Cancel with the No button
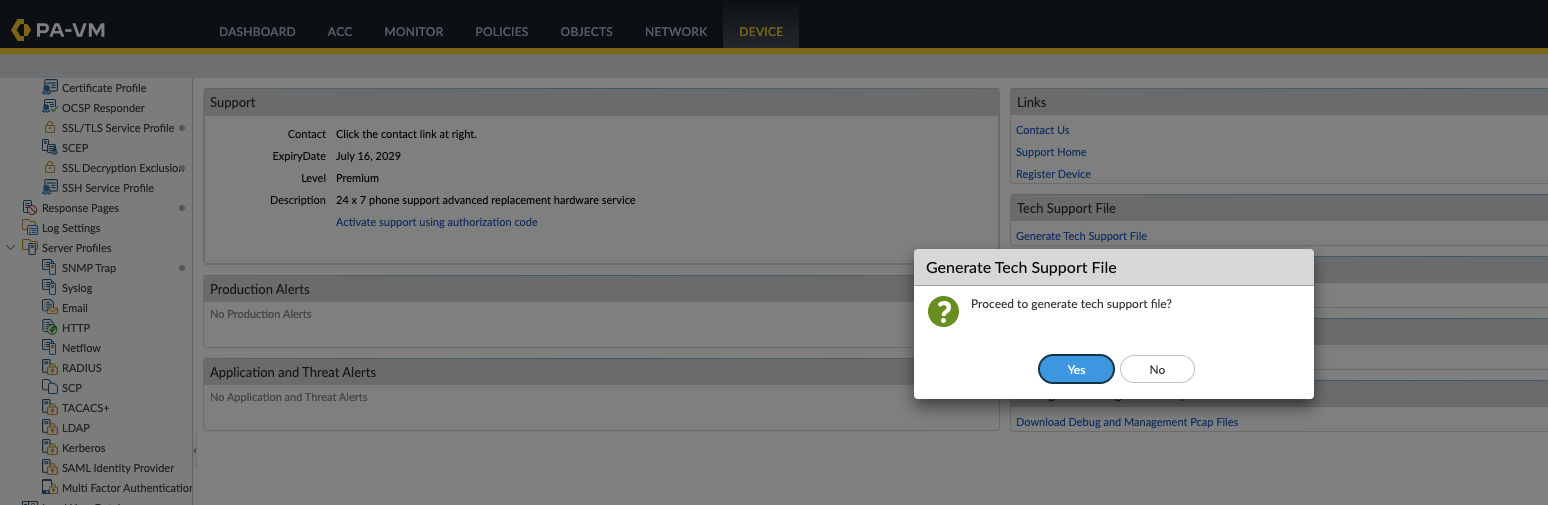This screenshot has height=505, width=1548. pos(1157,369)
